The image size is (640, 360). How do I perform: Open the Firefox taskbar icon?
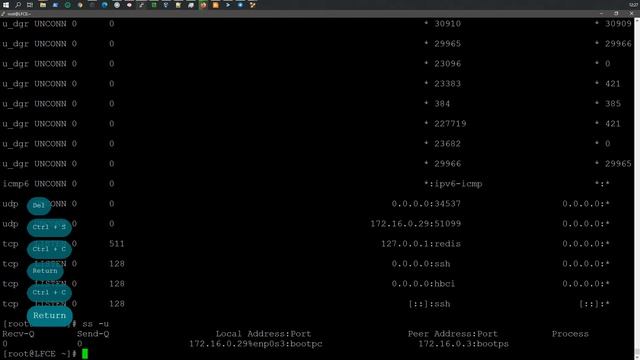click(203, 5)
